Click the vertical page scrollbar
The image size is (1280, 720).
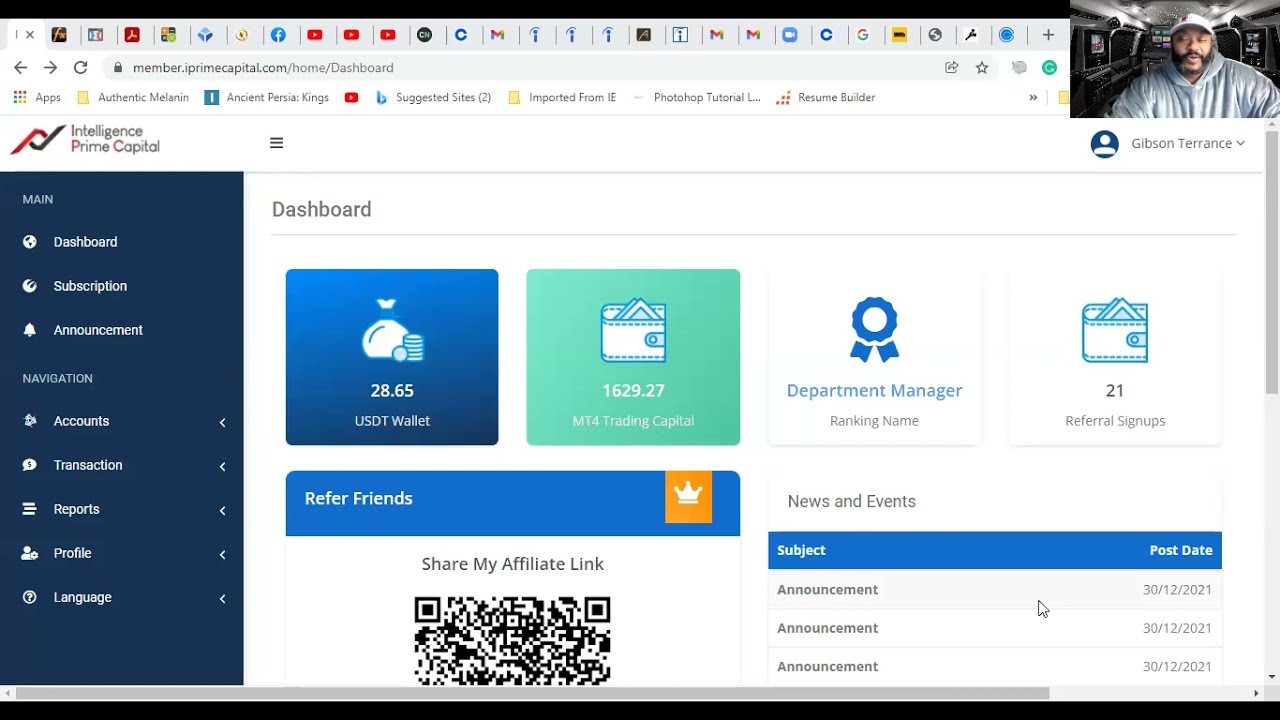[1272, 262]
